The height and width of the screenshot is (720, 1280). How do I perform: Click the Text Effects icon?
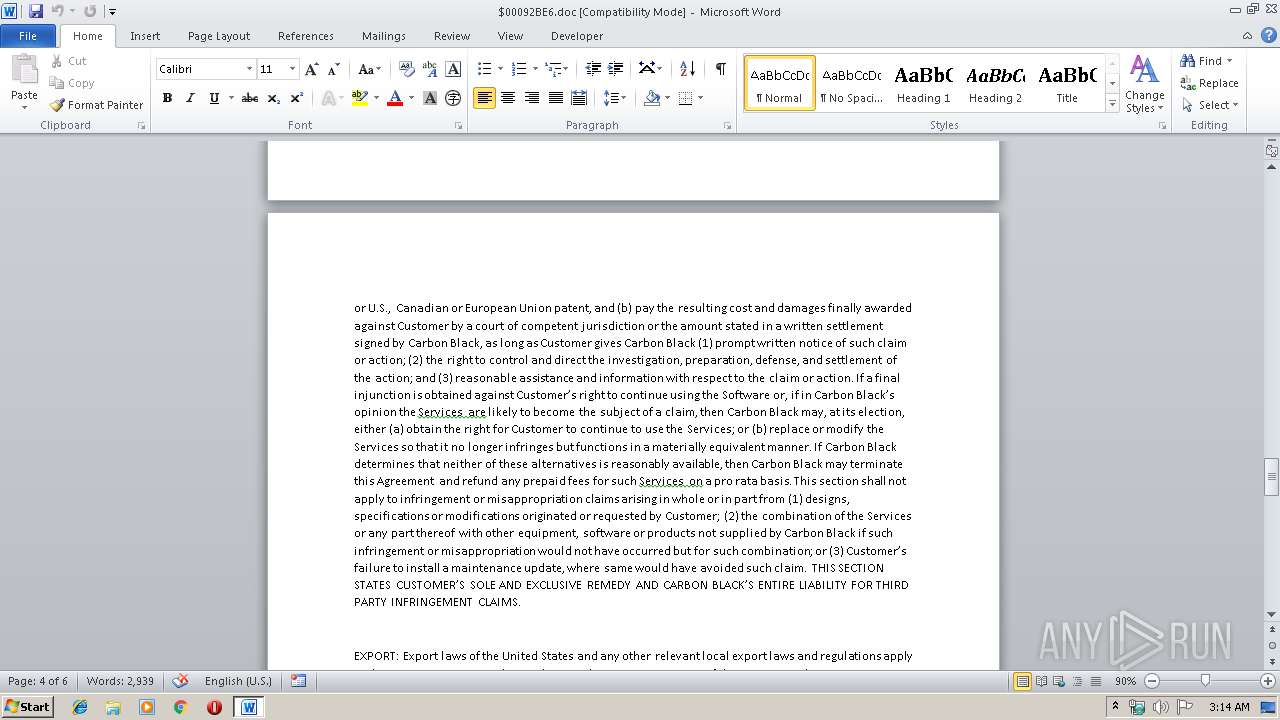pyautogui.click(x=328, y=98)
